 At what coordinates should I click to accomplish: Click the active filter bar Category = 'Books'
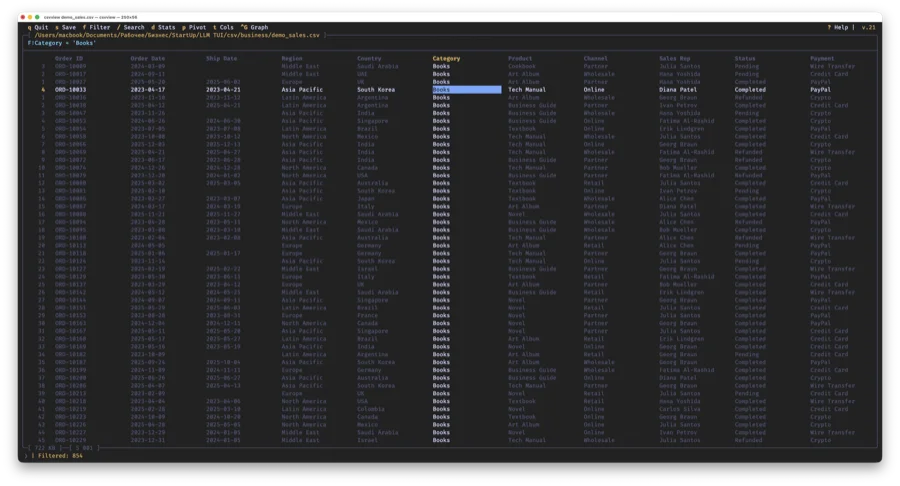coord(62,43)
